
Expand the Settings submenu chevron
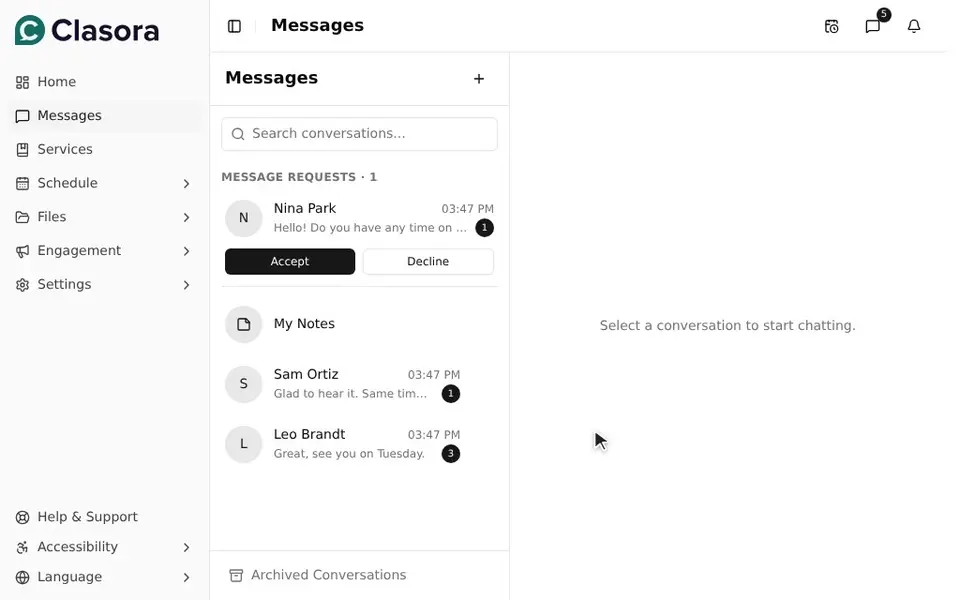point(186,285)
